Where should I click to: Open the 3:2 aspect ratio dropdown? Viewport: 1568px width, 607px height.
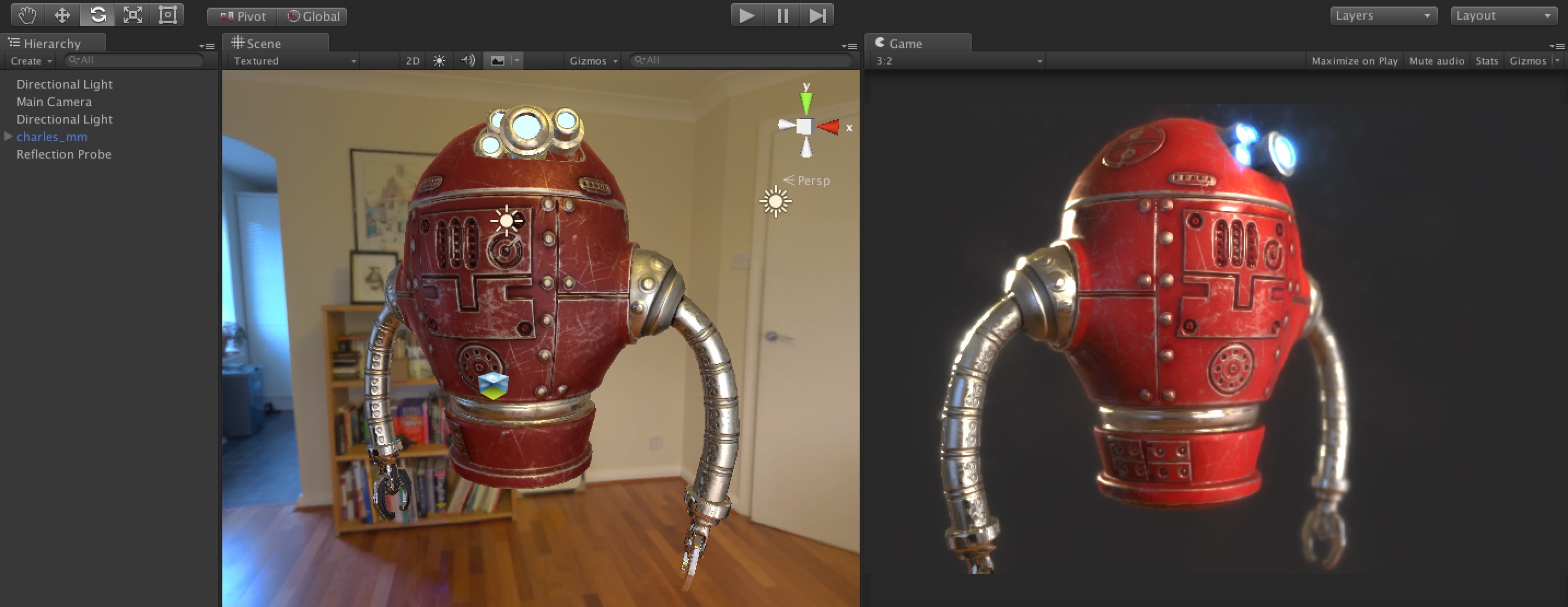pyautogui.click(x=956, y=61)
